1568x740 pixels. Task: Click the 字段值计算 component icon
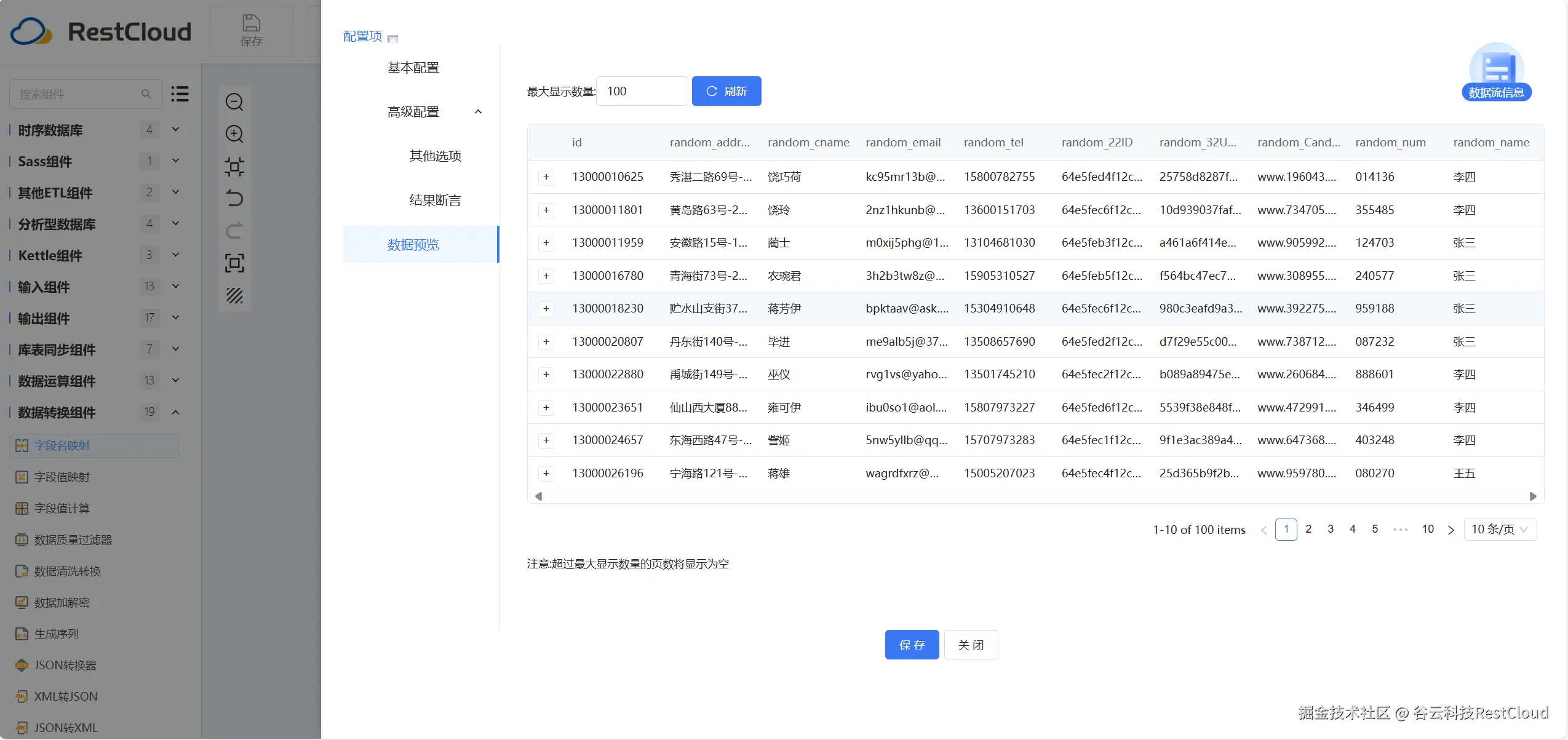coord(22,509)
